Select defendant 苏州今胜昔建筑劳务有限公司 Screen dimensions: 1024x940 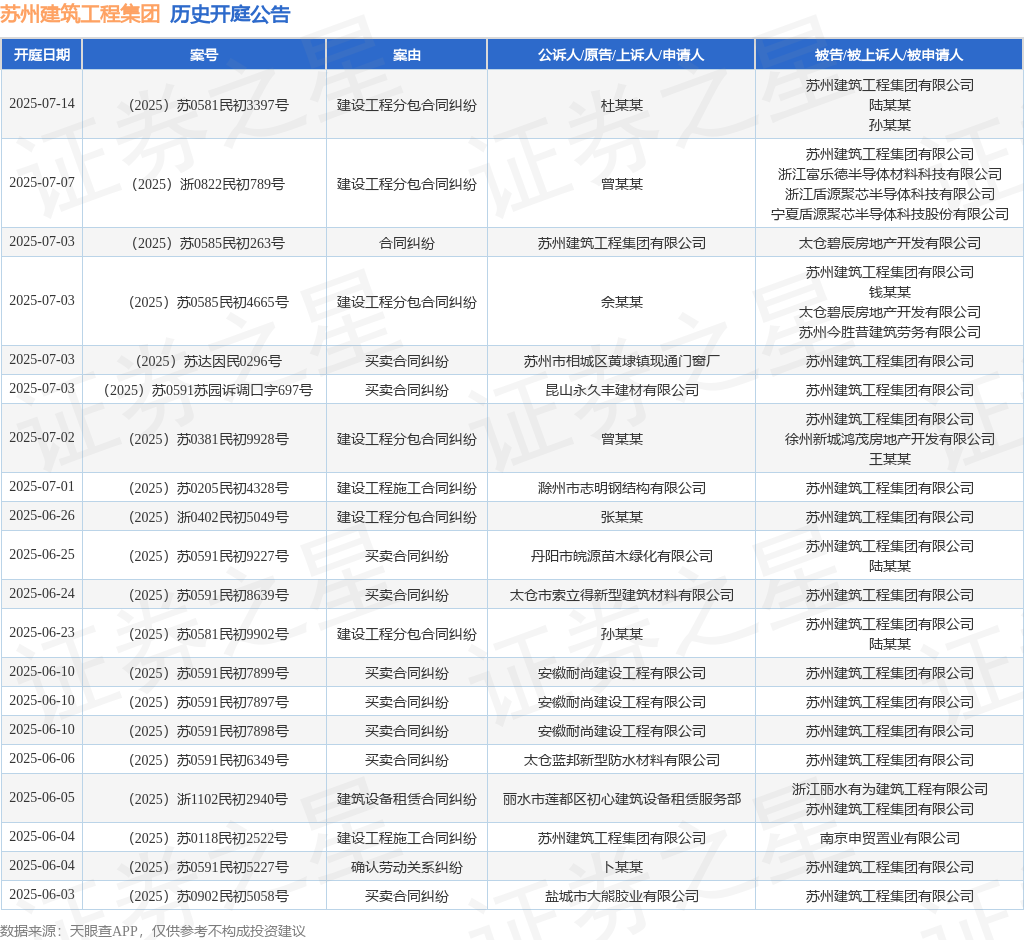point(889,332)
